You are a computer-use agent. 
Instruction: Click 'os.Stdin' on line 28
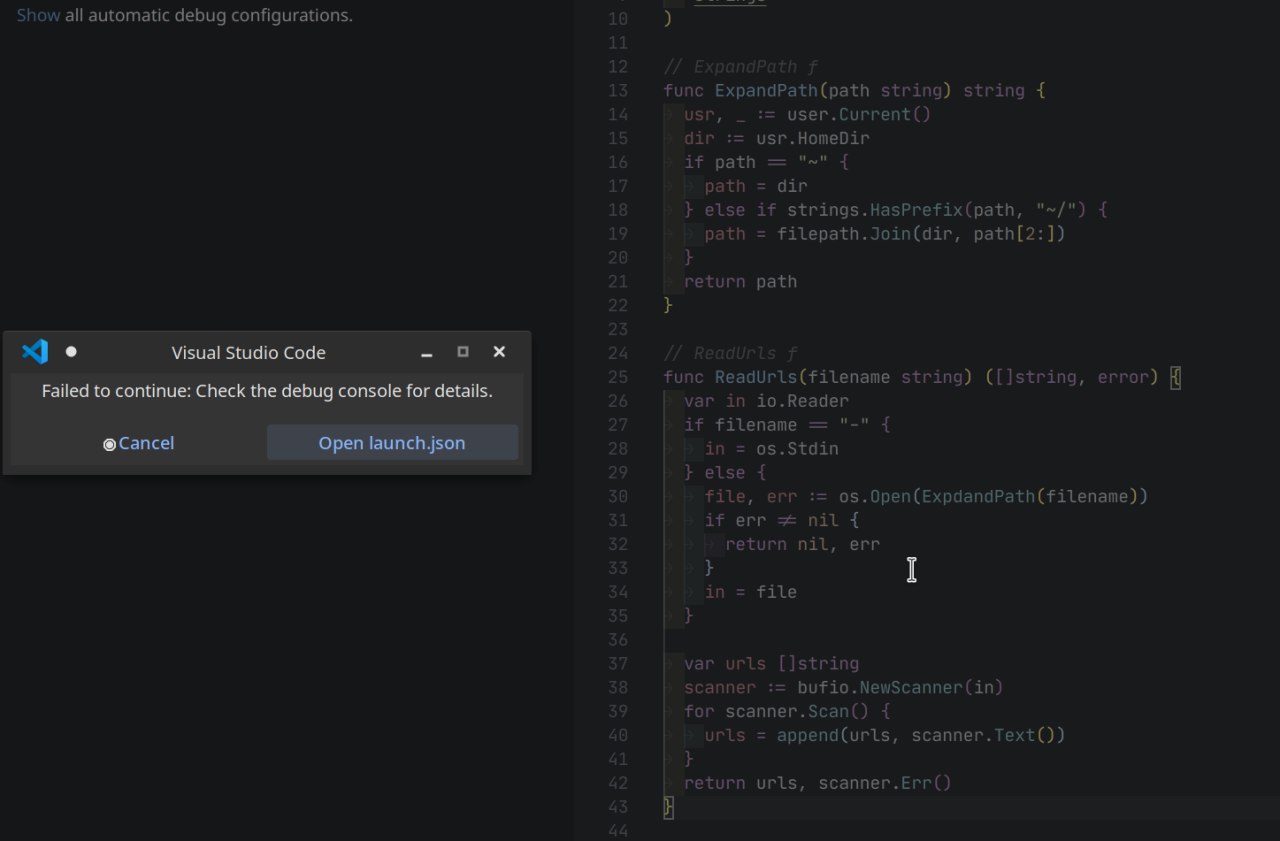click(x=797, y=449)
